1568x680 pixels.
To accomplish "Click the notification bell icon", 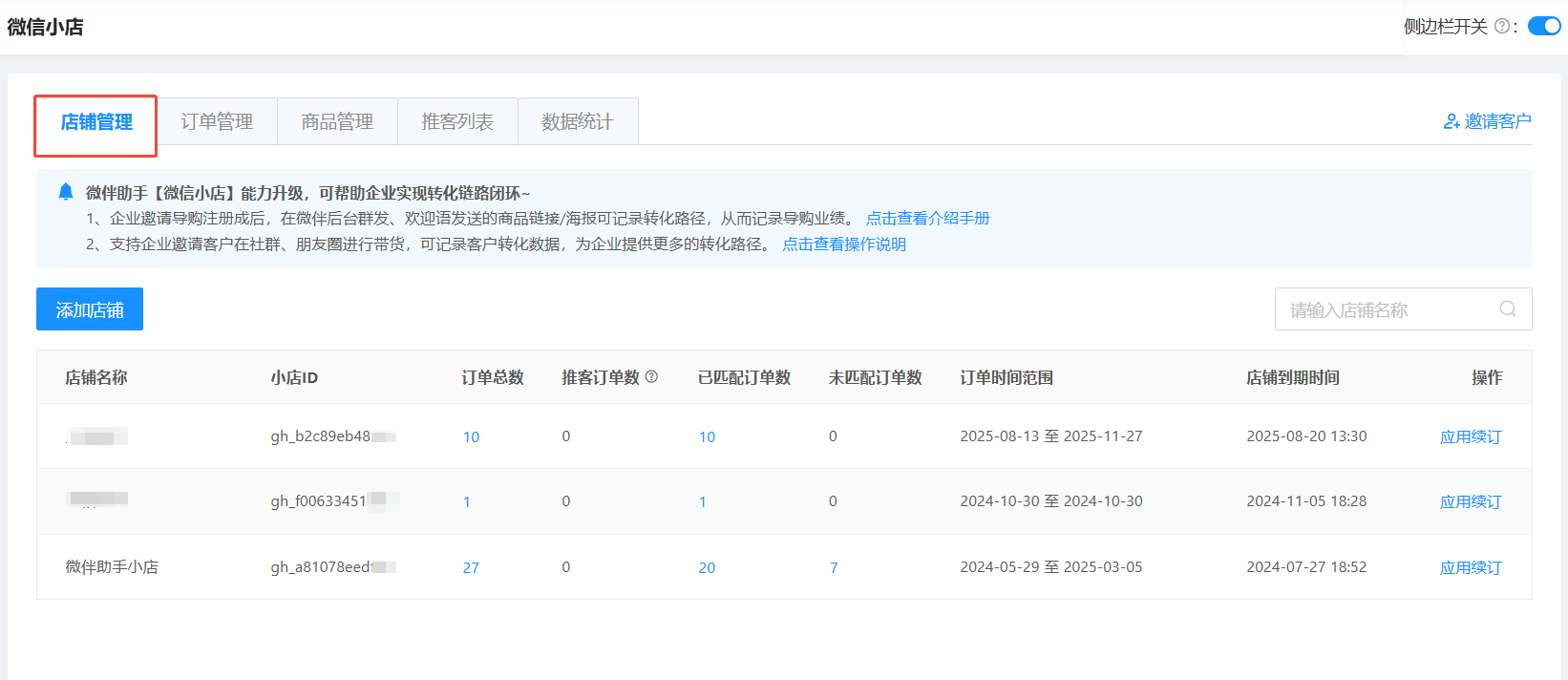I will pyautogui.click(x=66, y=192).
